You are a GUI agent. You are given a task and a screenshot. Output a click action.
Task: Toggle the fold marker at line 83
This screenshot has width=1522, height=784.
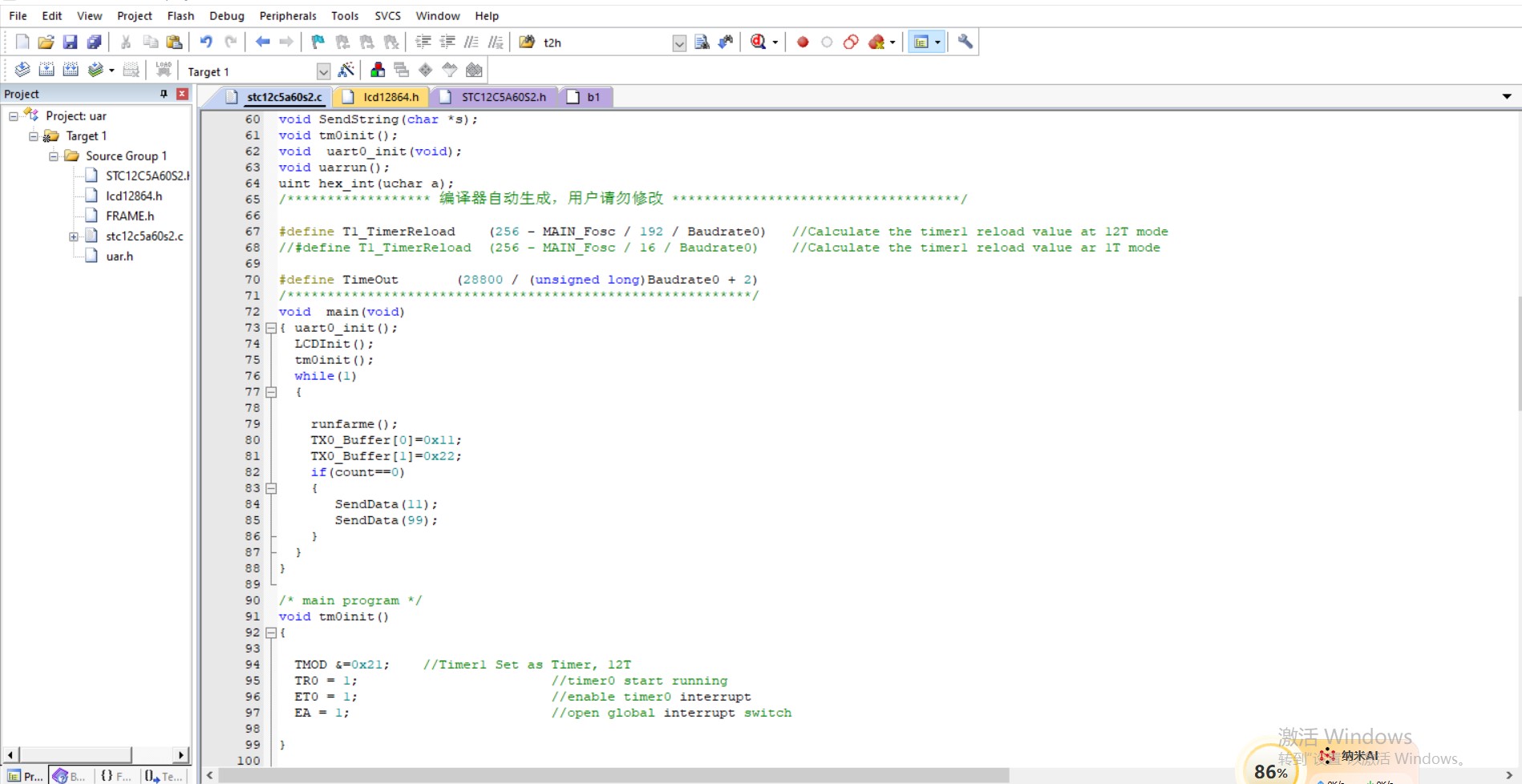point(271,488)
